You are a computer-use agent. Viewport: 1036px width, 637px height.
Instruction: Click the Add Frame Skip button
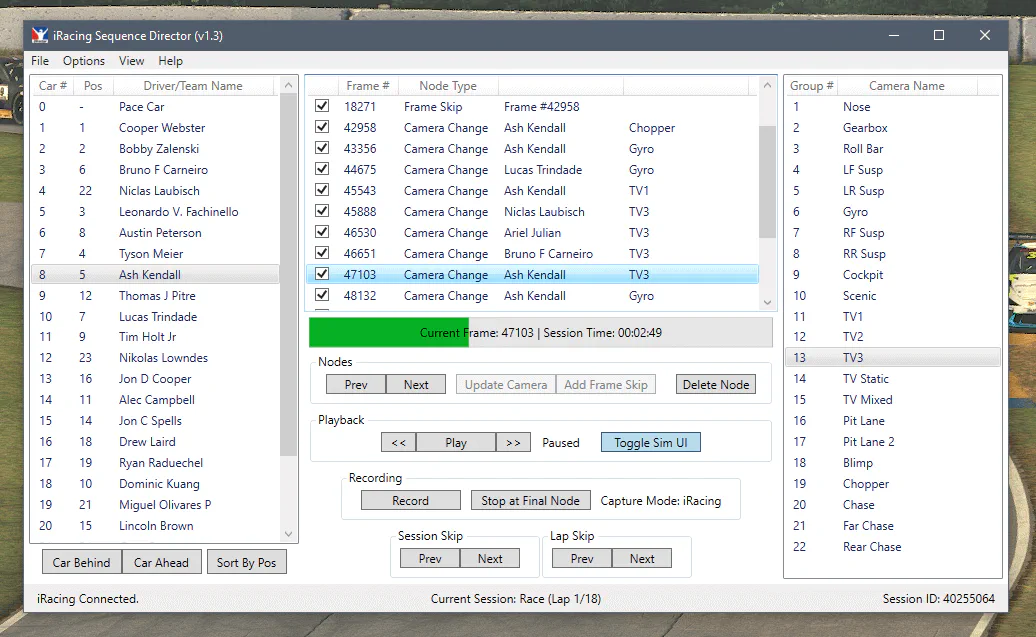[x=606, y=385]
